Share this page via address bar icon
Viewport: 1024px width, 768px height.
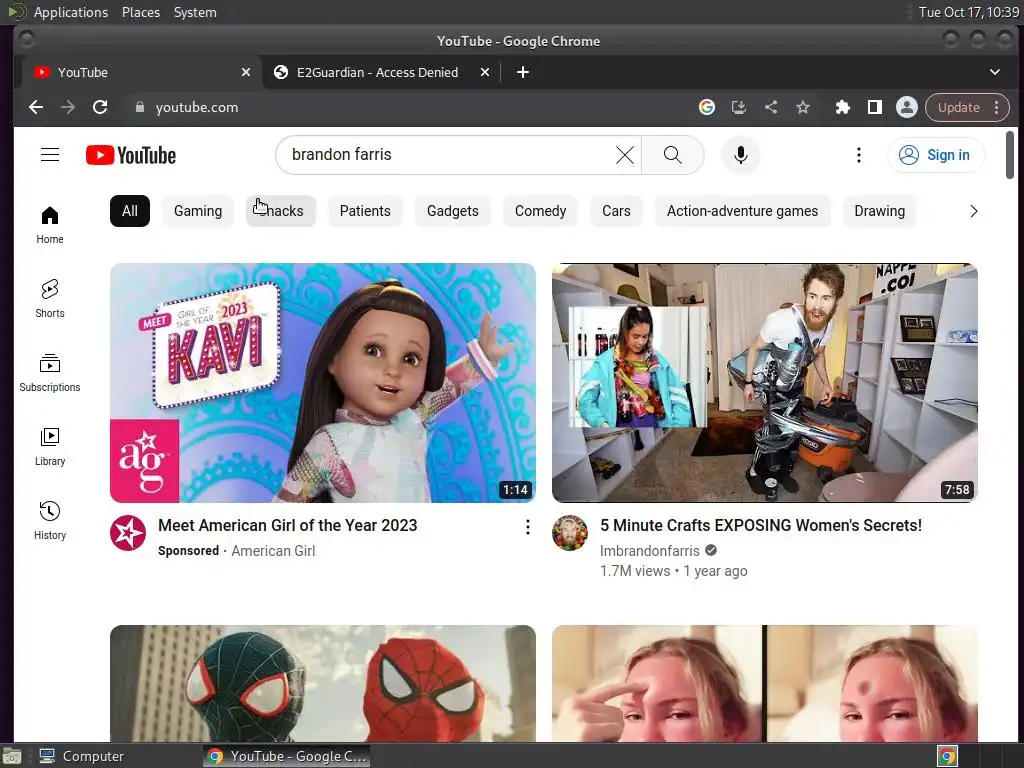(x=771, y=107)
